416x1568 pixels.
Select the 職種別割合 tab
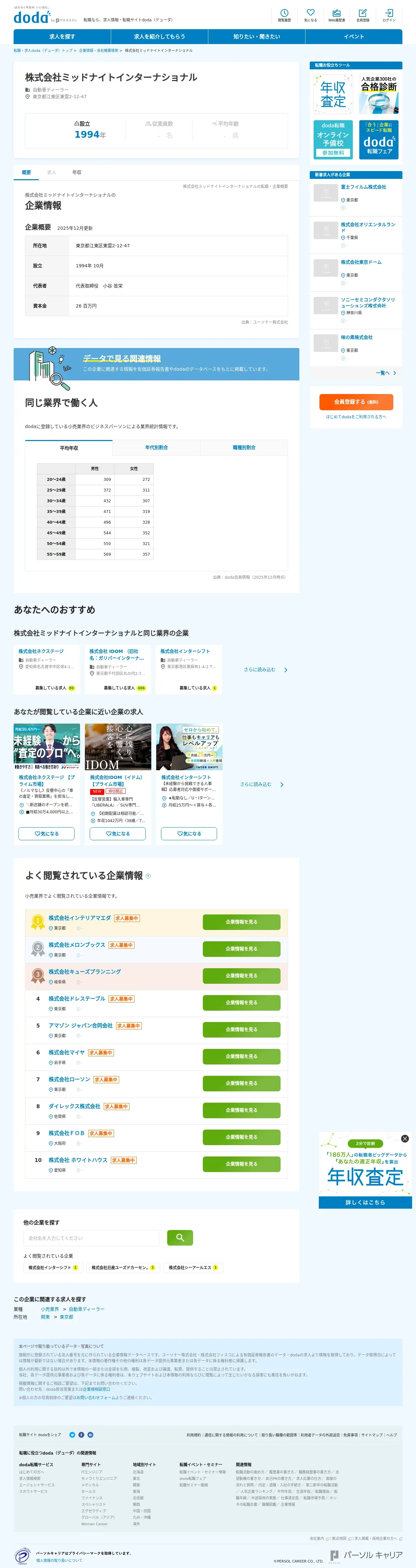pos(244,448)
